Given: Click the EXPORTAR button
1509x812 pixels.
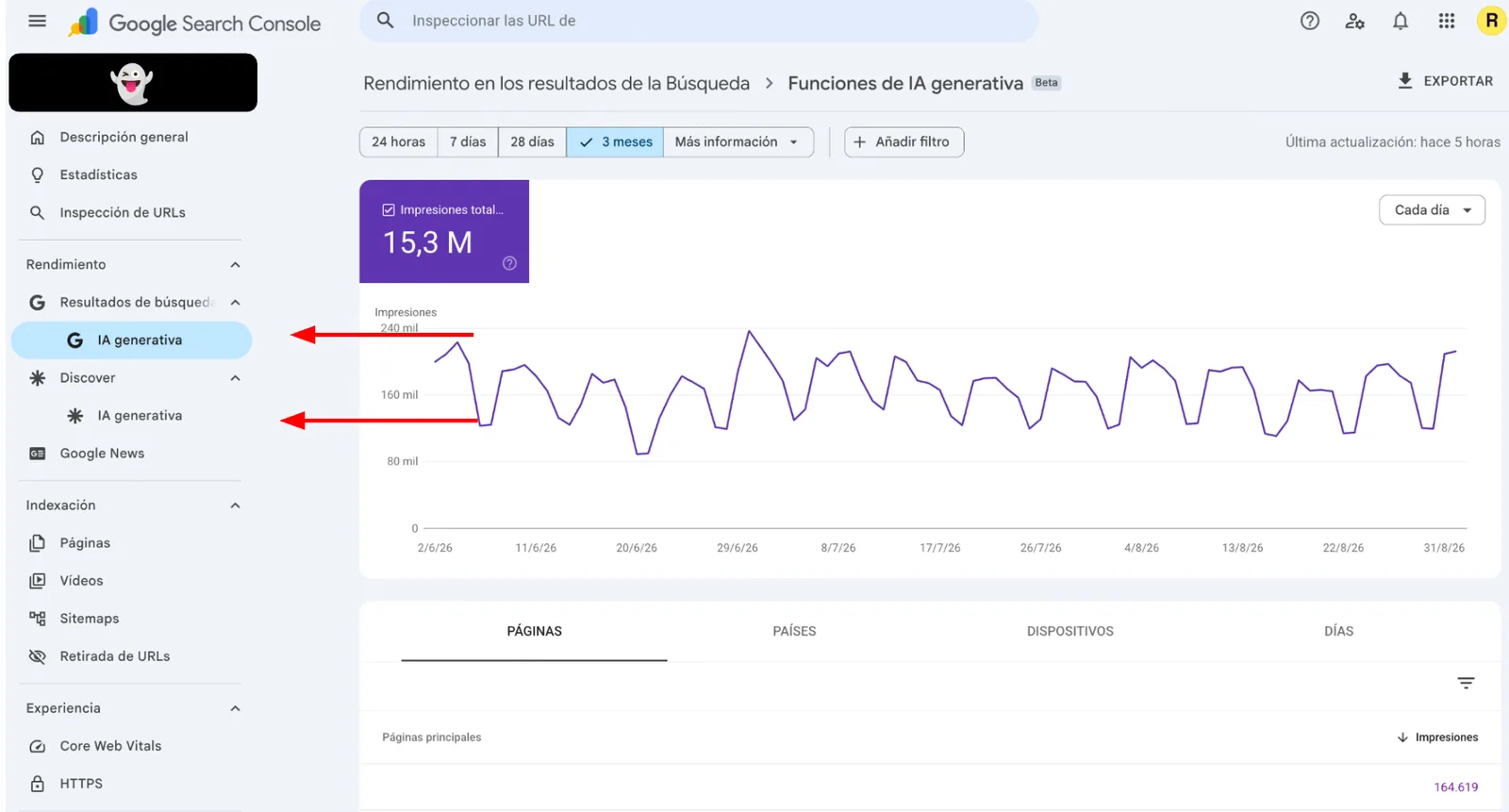Looking at the screenshot, I should pyautogui.click(x=1445, y=81).
